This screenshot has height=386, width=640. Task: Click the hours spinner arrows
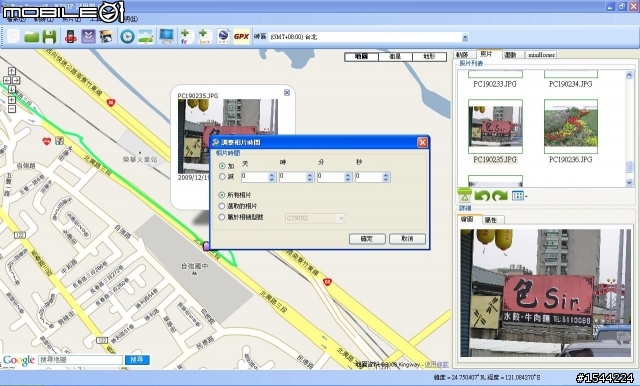[x=309, y=177]
